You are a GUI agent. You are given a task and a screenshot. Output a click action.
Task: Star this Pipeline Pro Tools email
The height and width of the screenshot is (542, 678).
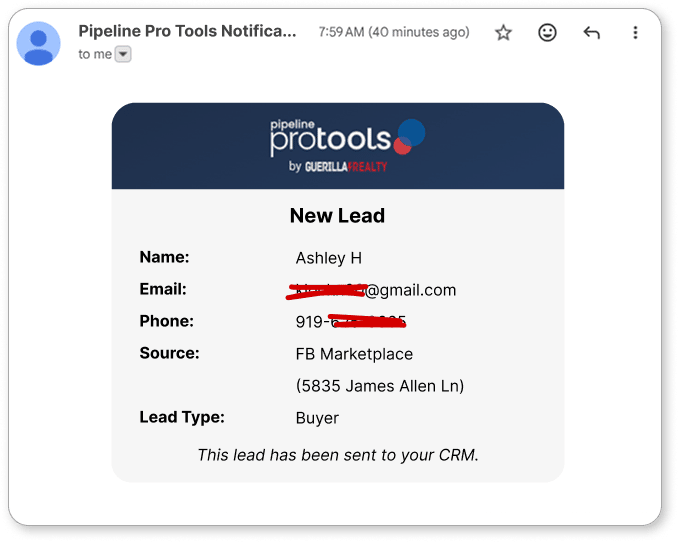503,33
